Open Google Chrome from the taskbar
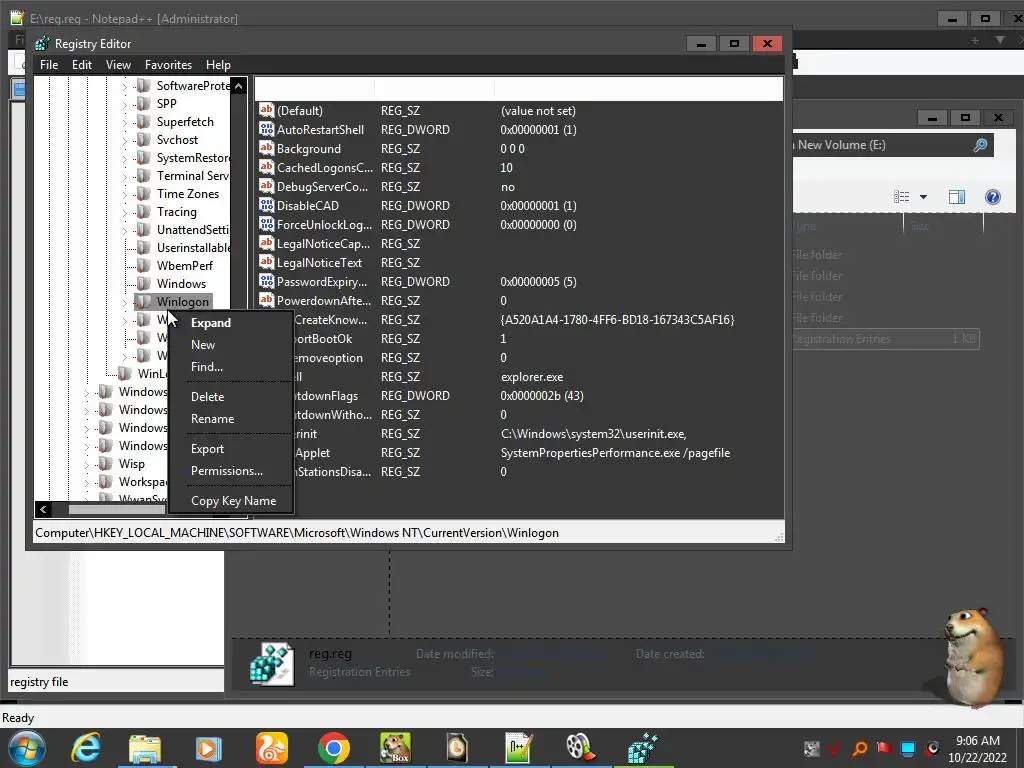This screenshot has width=1024, height=768. [334, 748]
